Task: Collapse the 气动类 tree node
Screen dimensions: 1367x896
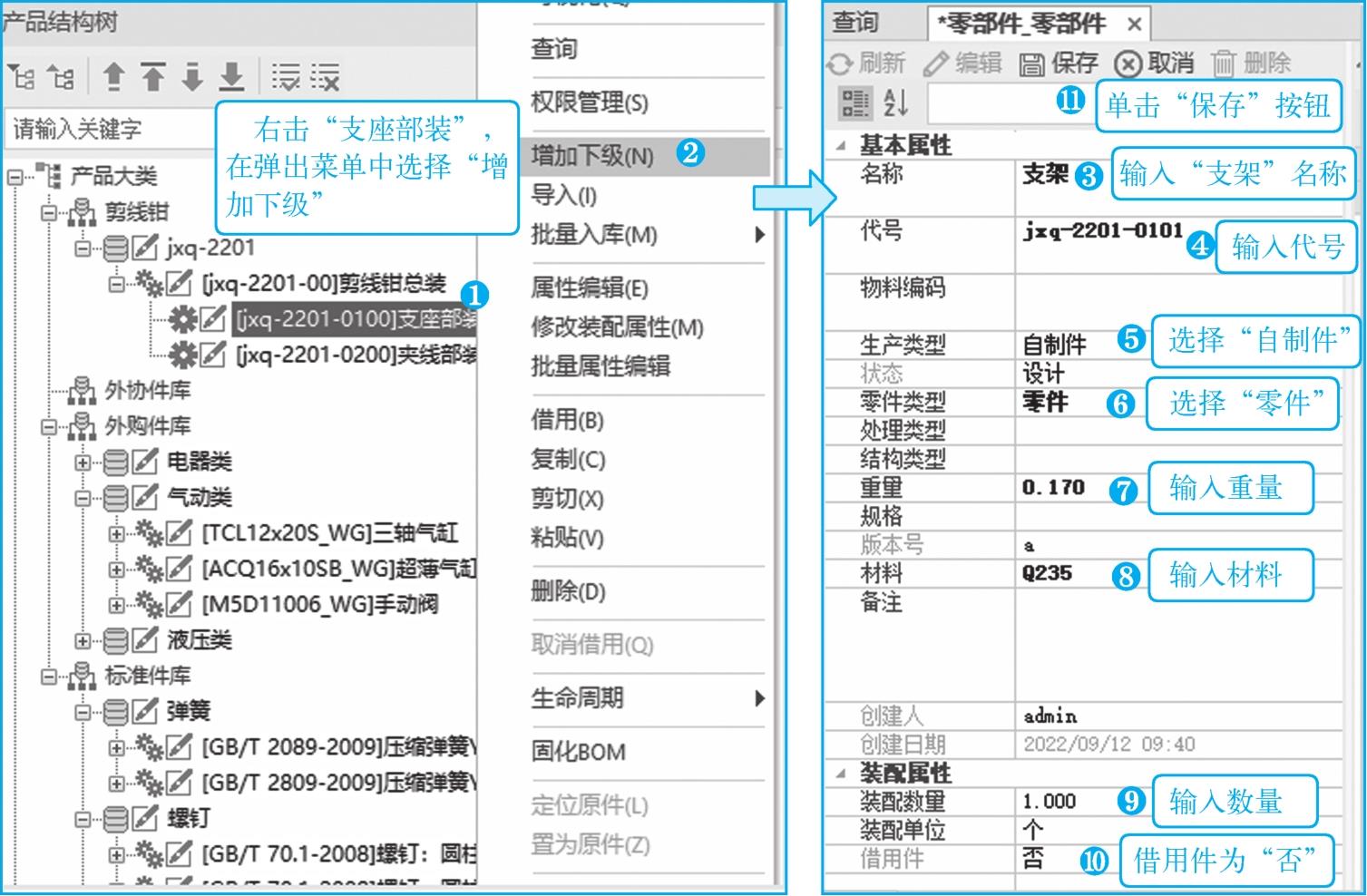Action: [83, 498]
